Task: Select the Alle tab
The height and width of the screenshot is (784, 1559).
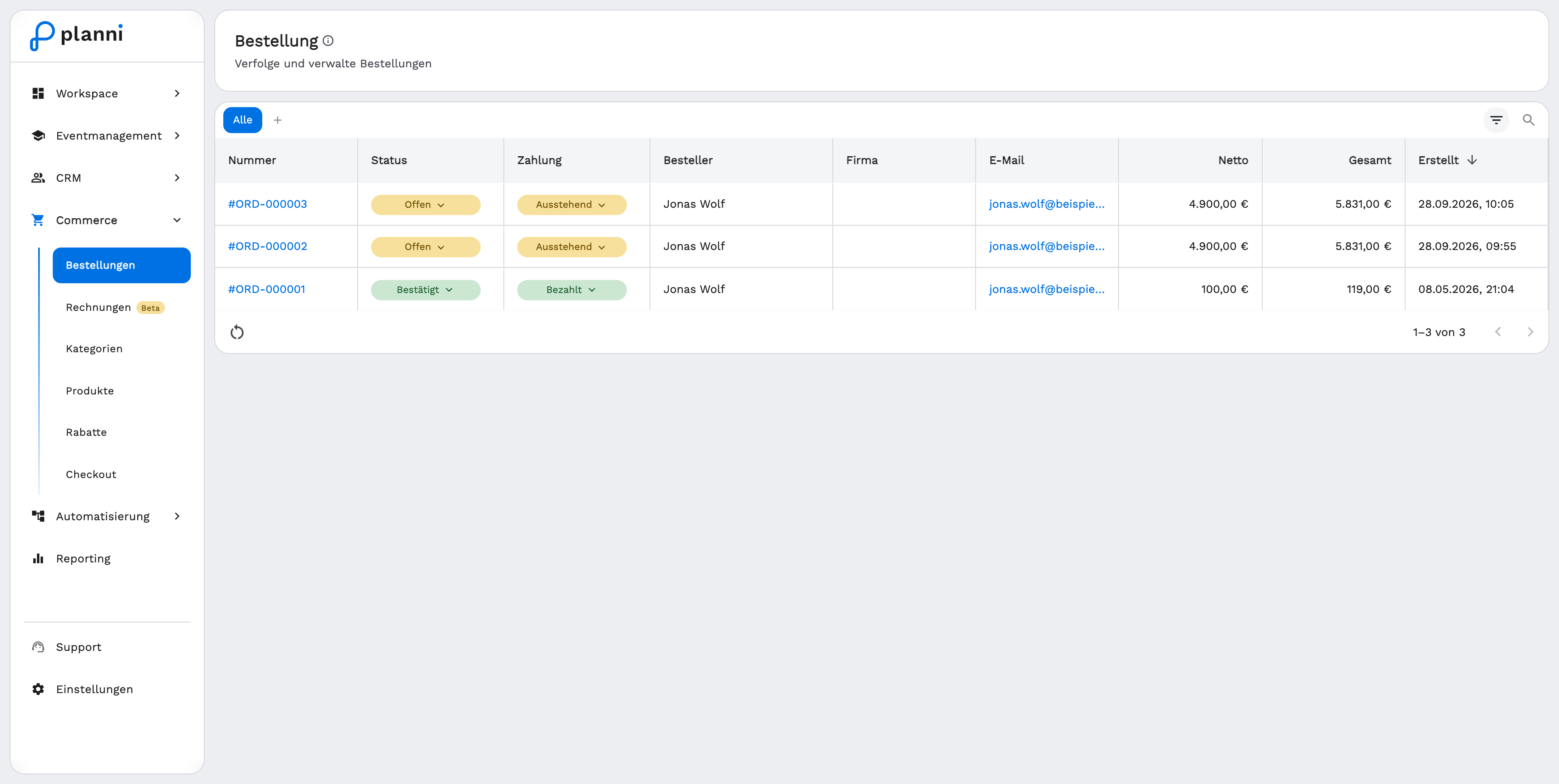Action: click(x=243, y=120)
